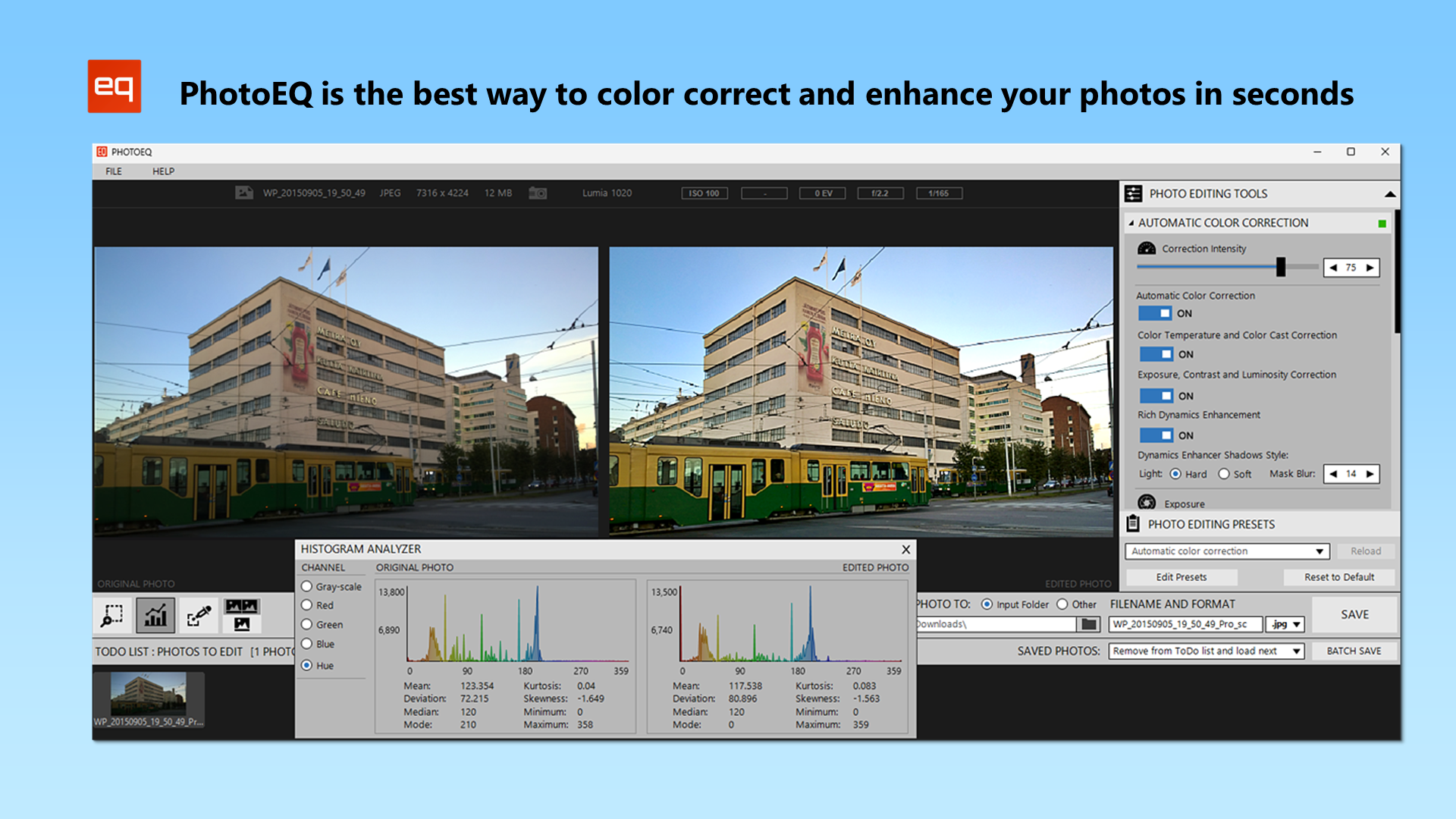Click the image file icon beside filename
Screen dimensions: 1456x819
tap(243, 193)
